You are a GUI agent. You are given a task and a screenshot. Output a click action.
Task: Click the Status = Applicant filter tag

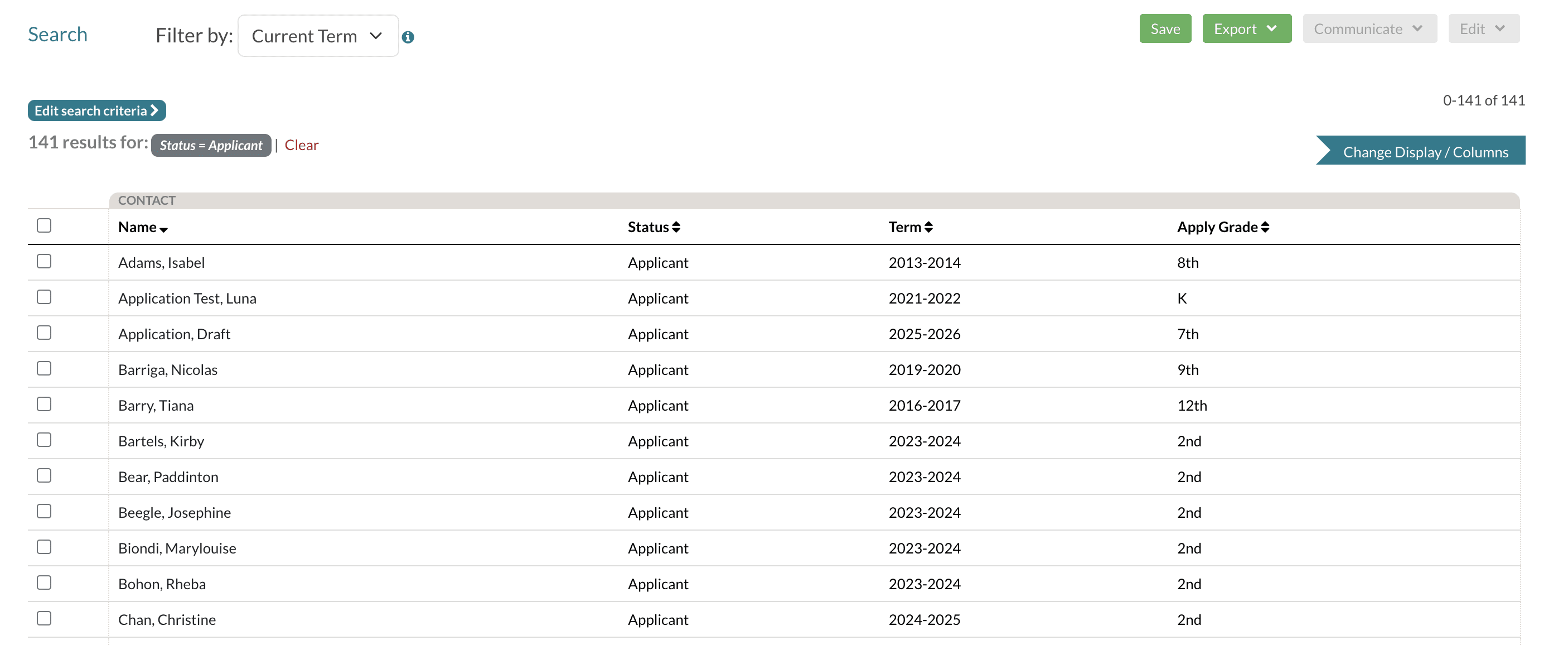[x=211, y=145]
